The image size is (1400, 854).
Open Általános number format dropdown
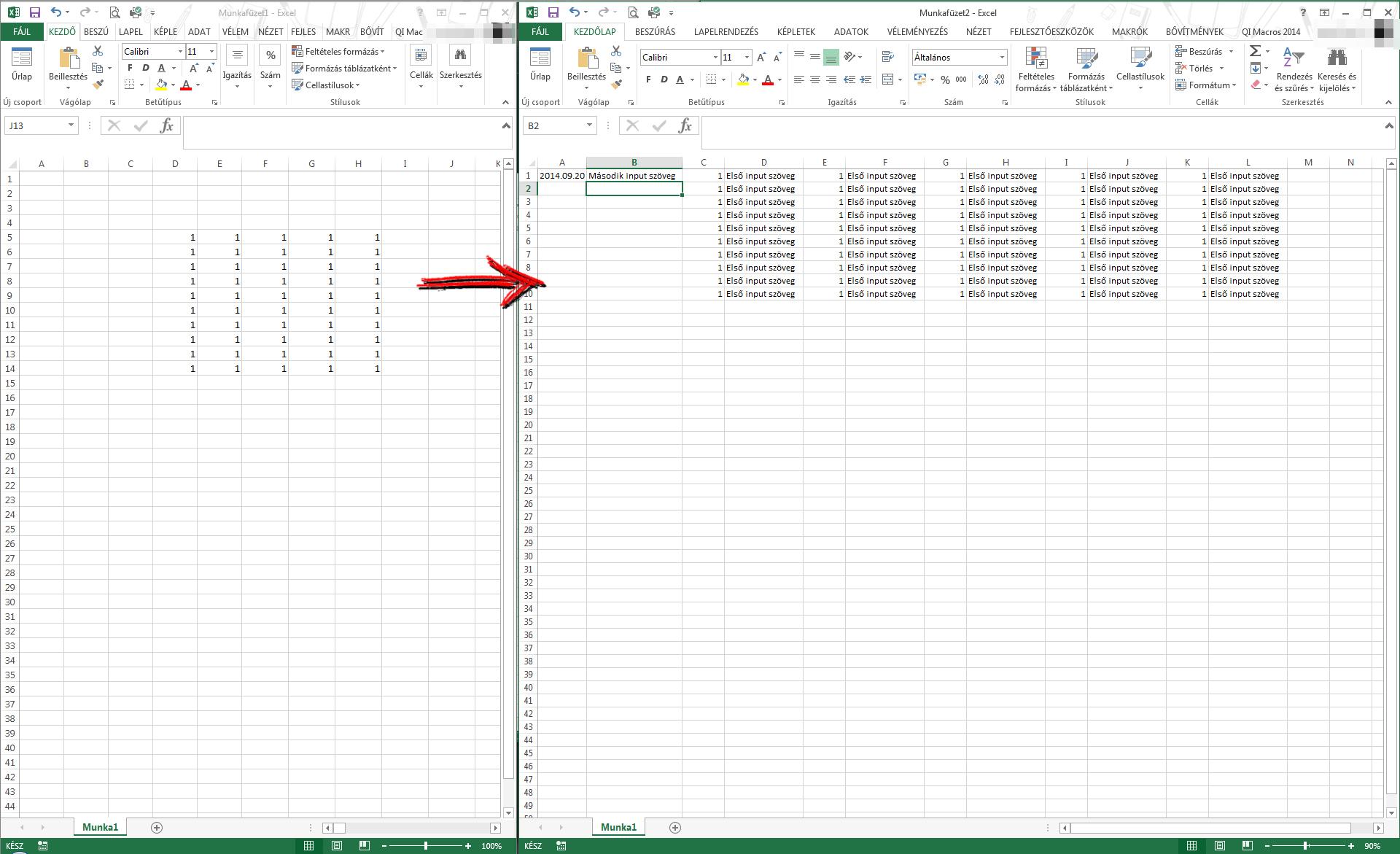[x=1002, y=57]
